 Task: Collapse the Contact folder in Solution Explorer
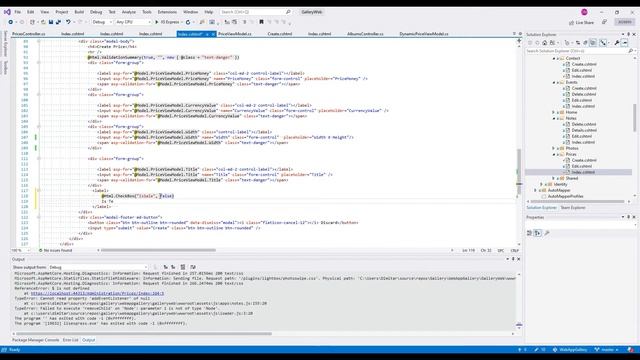coord(554,58)
